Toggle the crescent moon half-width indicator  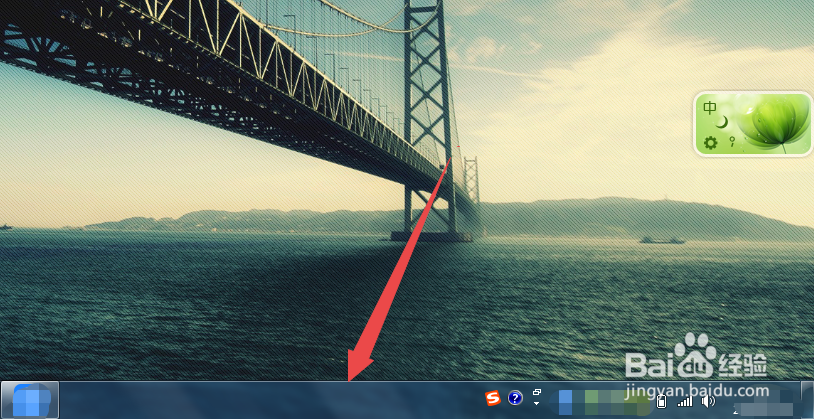pyautogui.click(x=722, y=123)
